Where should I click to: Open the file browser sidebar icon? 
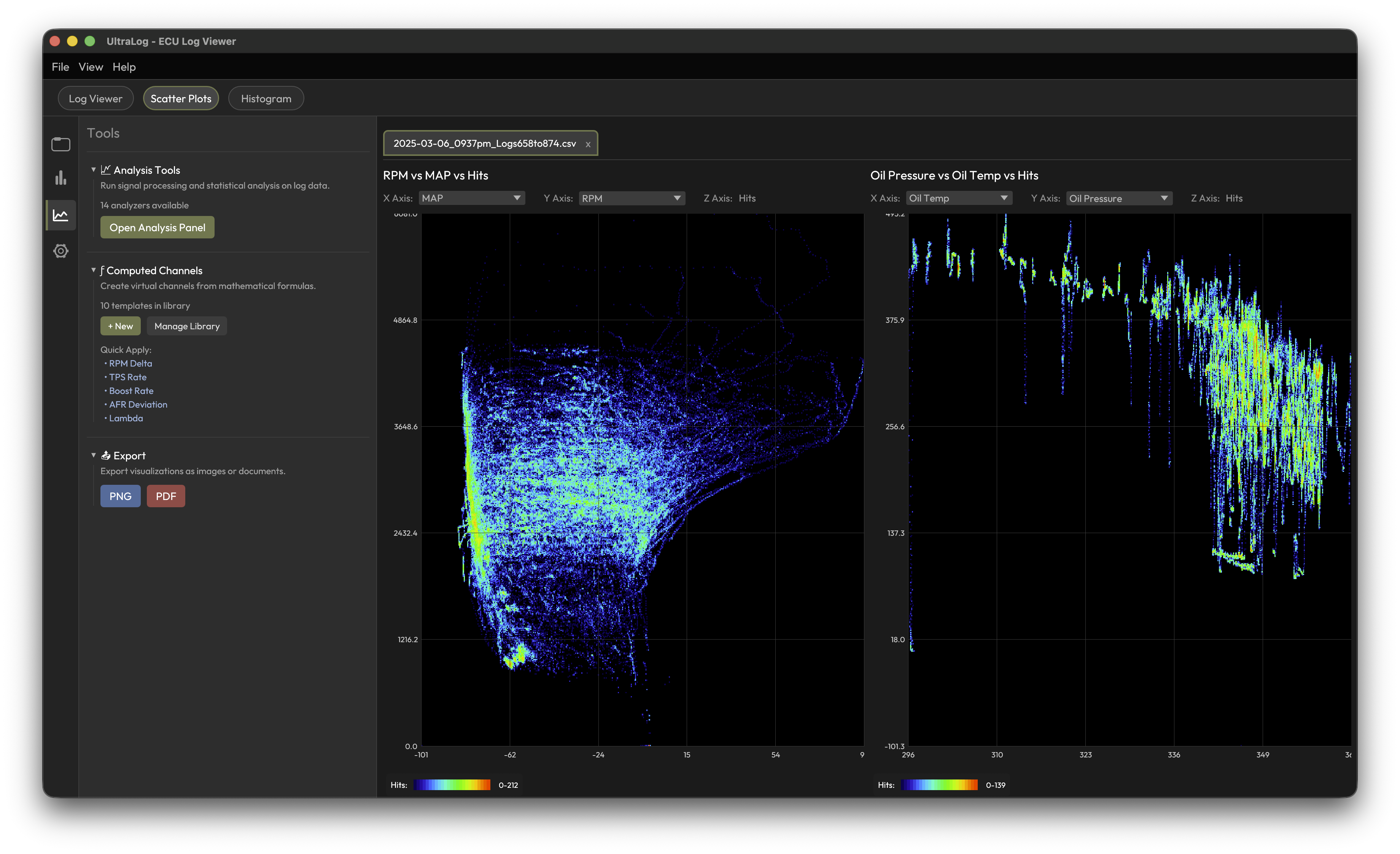point(60,144)
